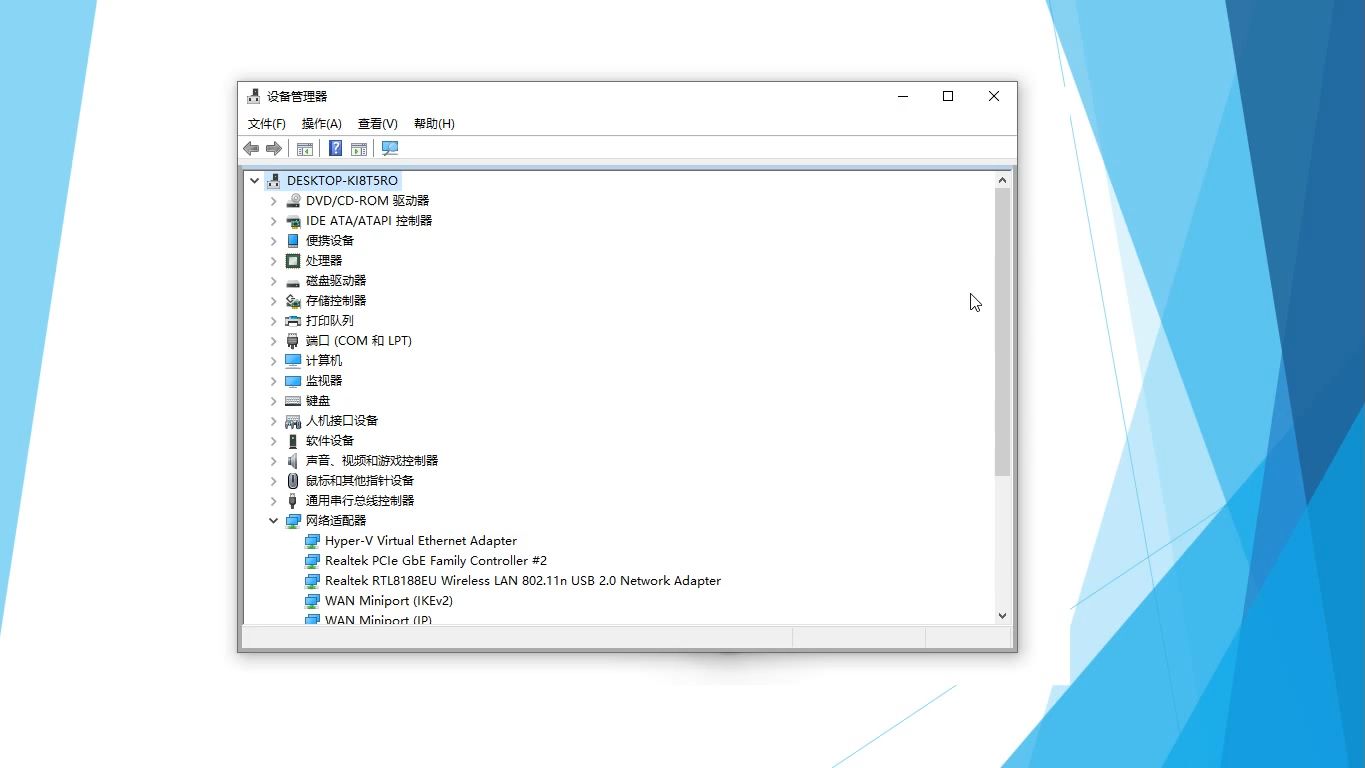The height and width of the screenshot is (768, 1365).
Task: Minimize the 设备管理器 window
Action: (903, 97)
